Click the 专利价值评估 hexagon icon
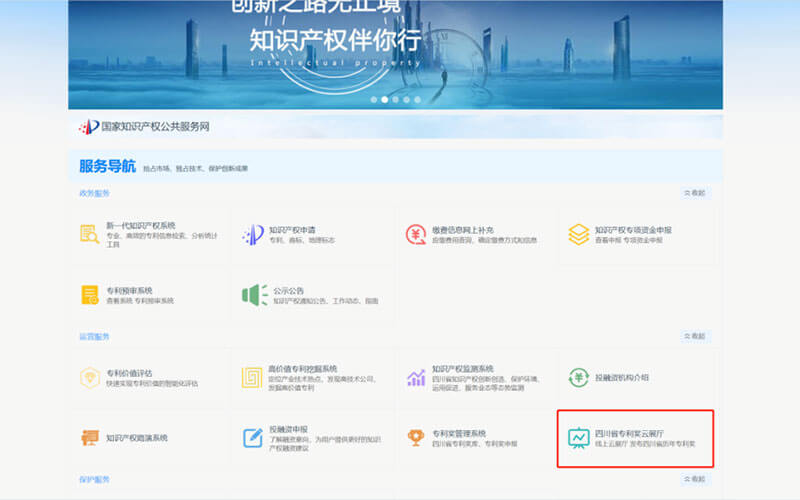This screenshot has height=500, width=800. pos(89,378)
